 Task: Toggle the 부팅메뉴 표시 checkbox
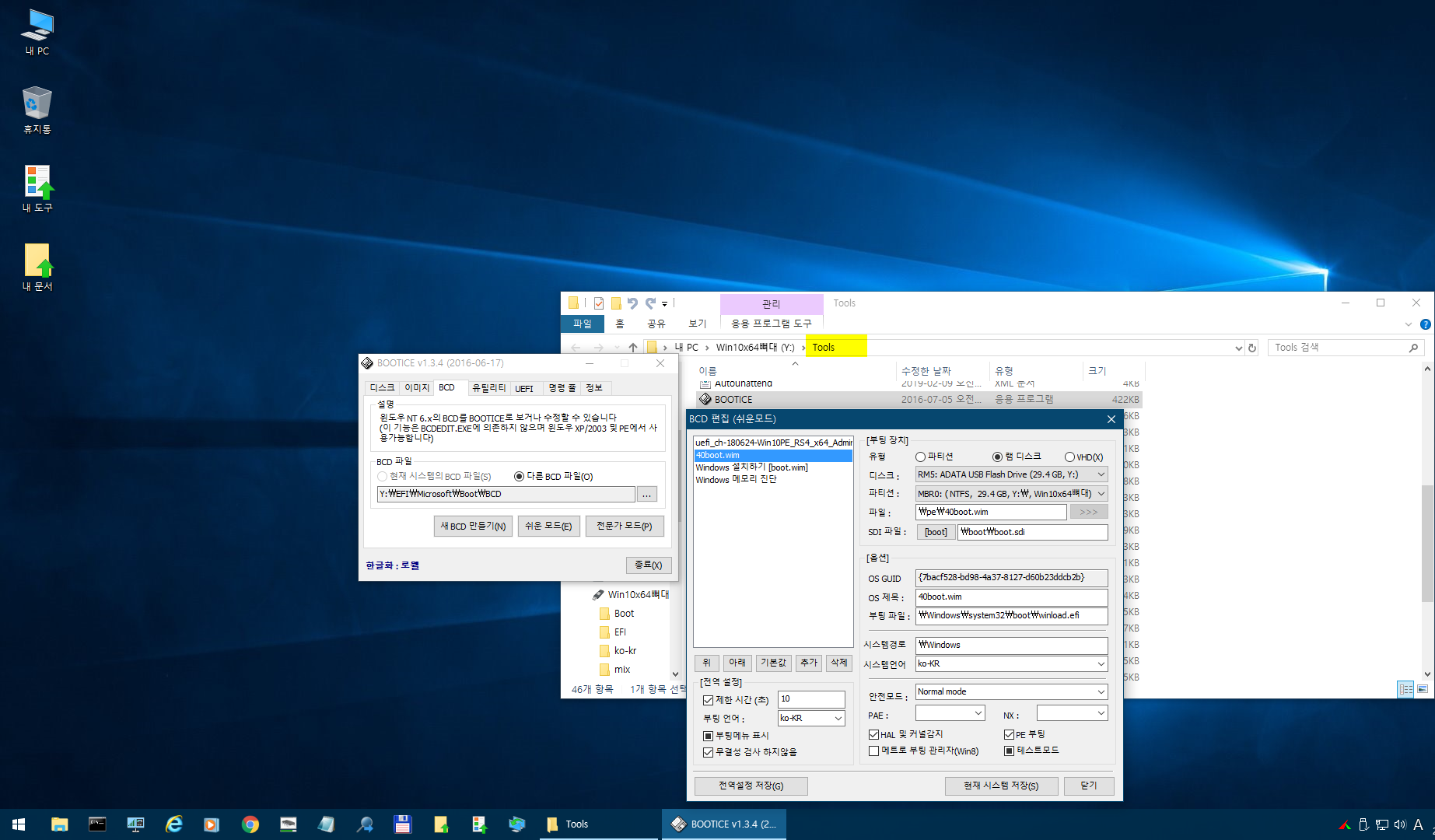(708, 736)
